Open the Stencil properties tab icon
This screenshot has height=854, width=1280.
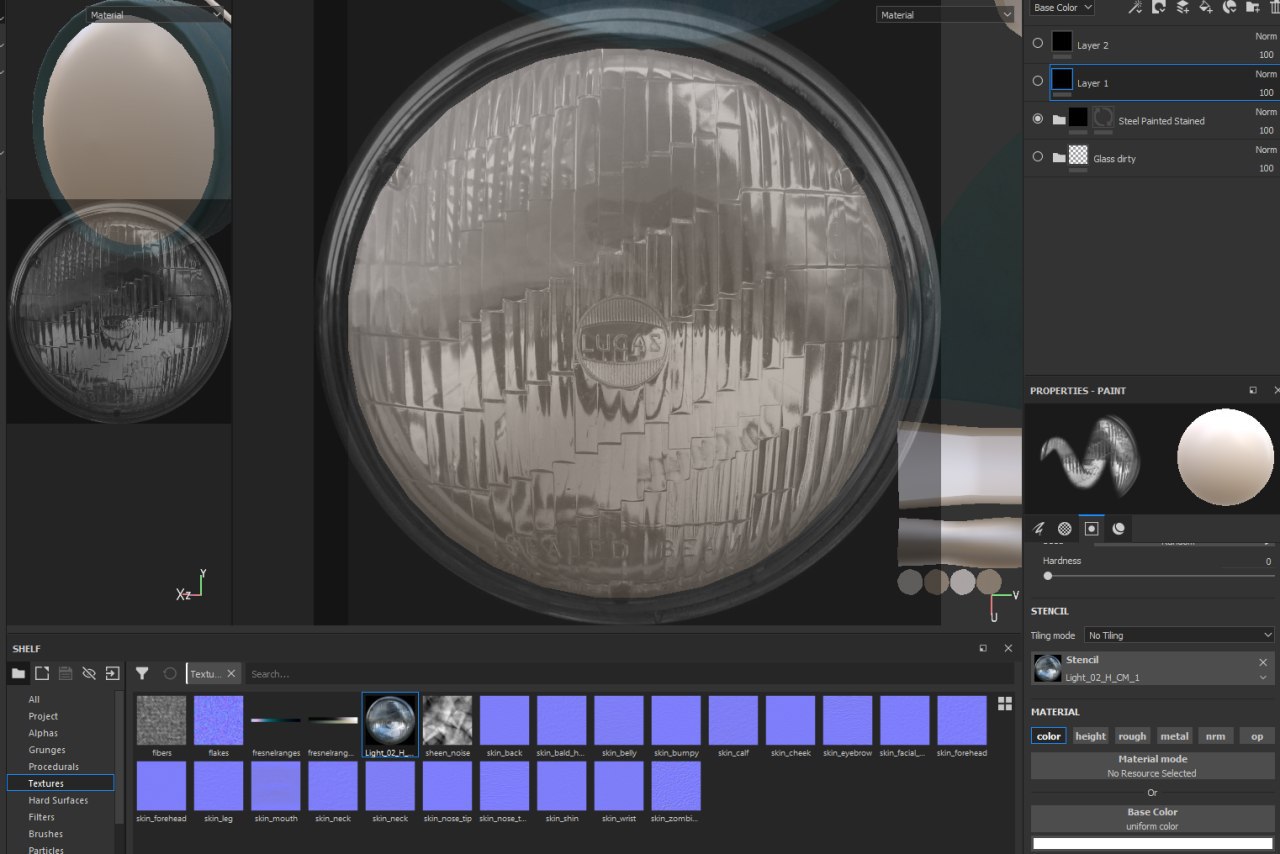[x=1092, y=528]
